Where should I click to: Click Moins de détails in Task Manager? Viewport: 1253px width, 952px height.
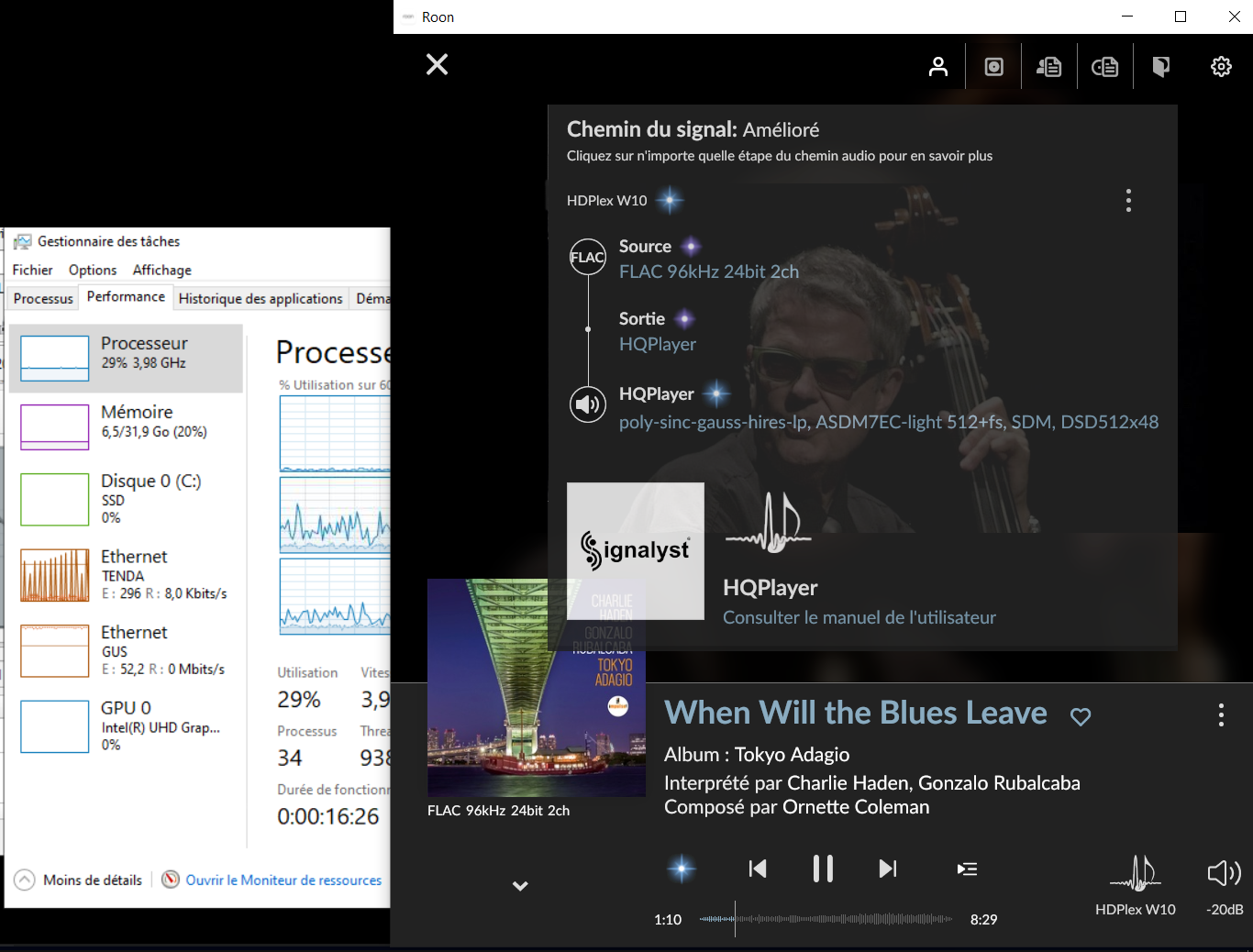pos(80,880)
